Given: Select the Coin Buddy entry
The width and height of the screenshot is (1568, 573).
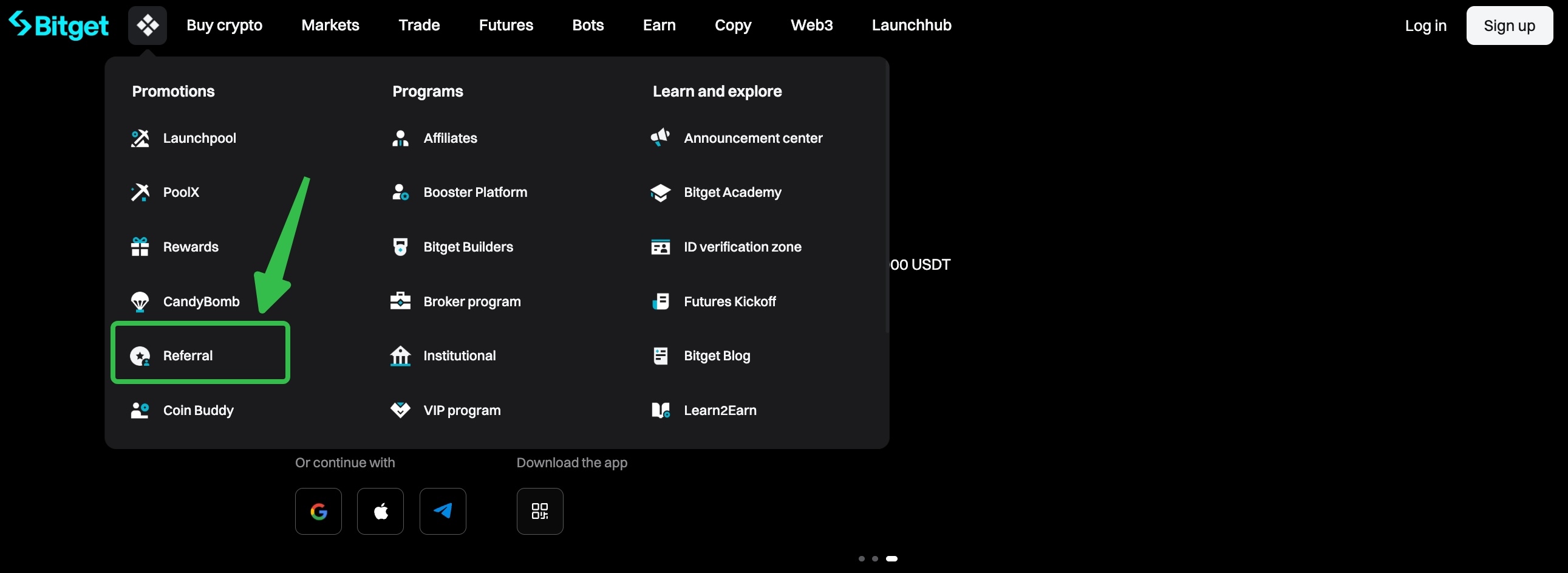Looking at the screenshot, I should [199, 410].
